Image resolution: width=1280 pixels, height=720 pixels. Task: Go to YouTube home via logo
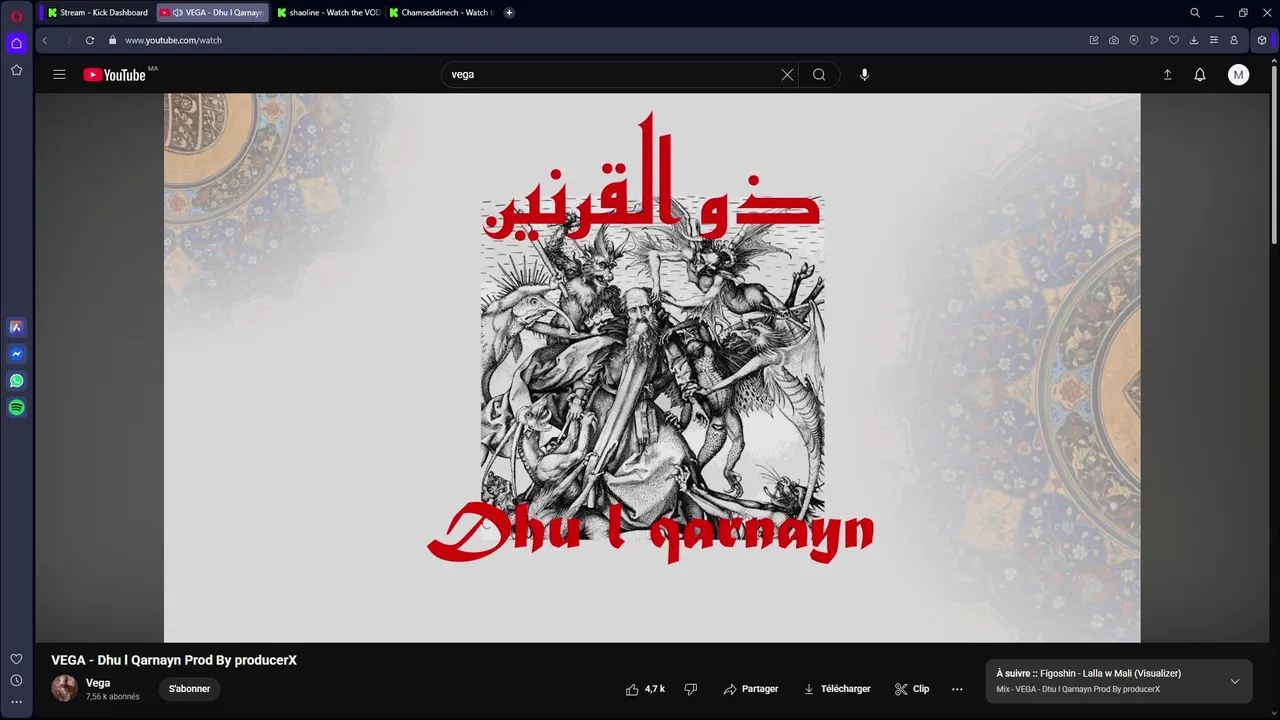[115, 75]
